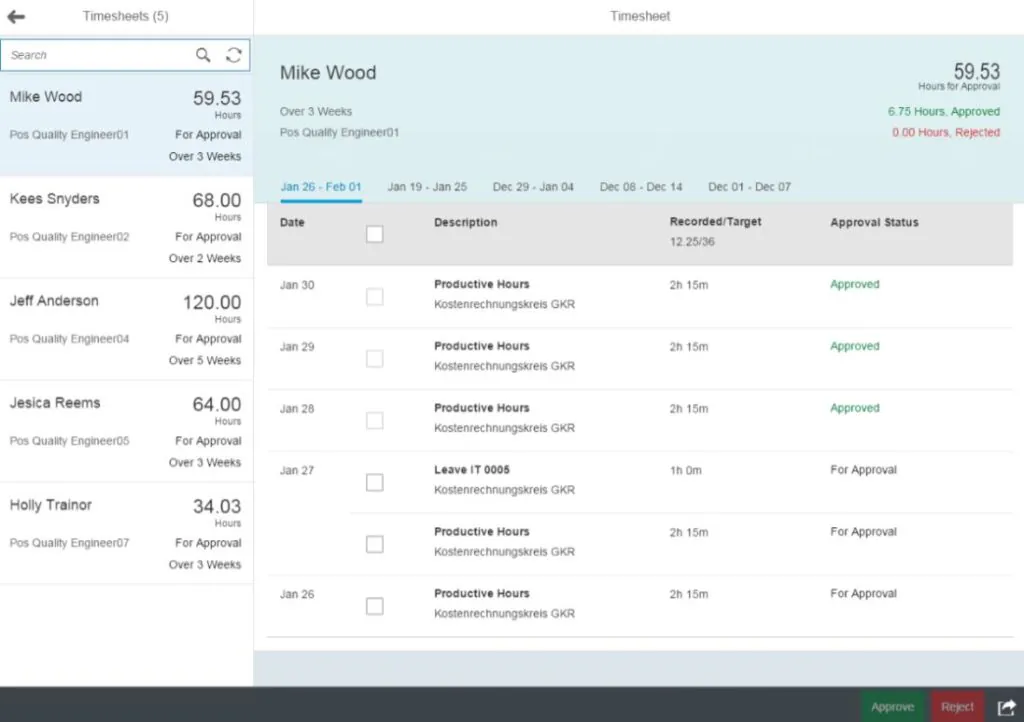Click the 59.53 Hours for Approval value in header
This screenshot has width=1024, height=722.
coord(976,71)
